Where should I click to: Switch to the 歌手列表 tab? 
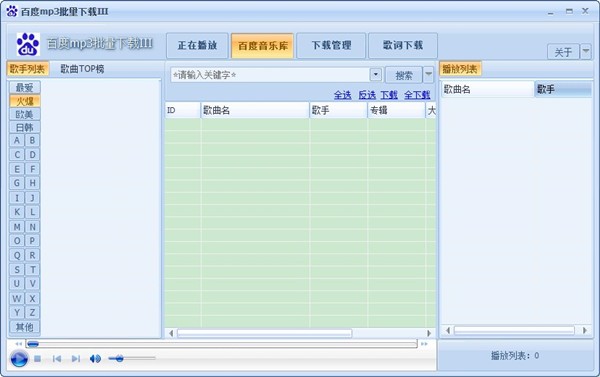(28, 69)
